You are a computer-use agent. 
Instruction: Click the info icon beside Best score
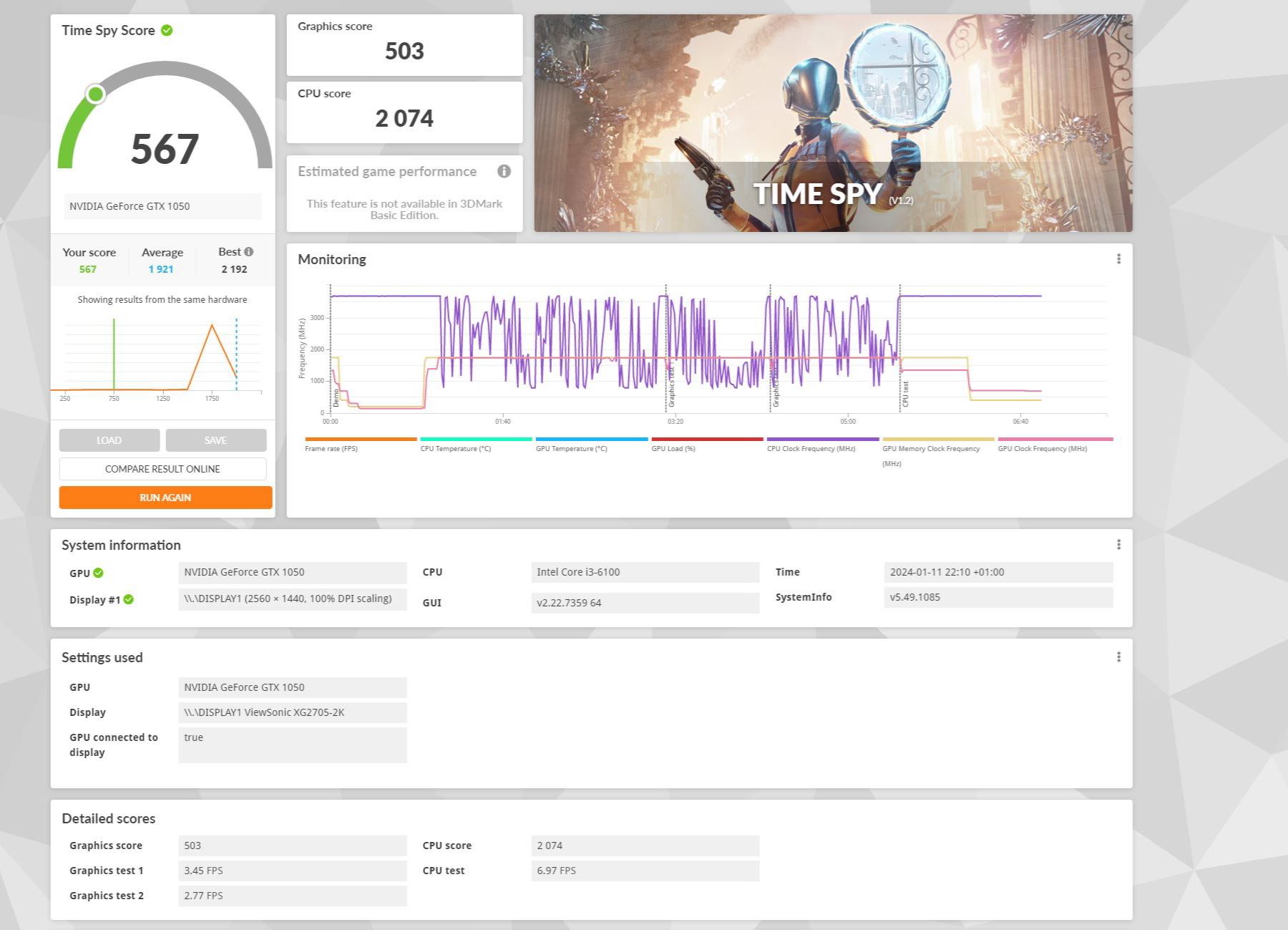(x=249, y=252)
